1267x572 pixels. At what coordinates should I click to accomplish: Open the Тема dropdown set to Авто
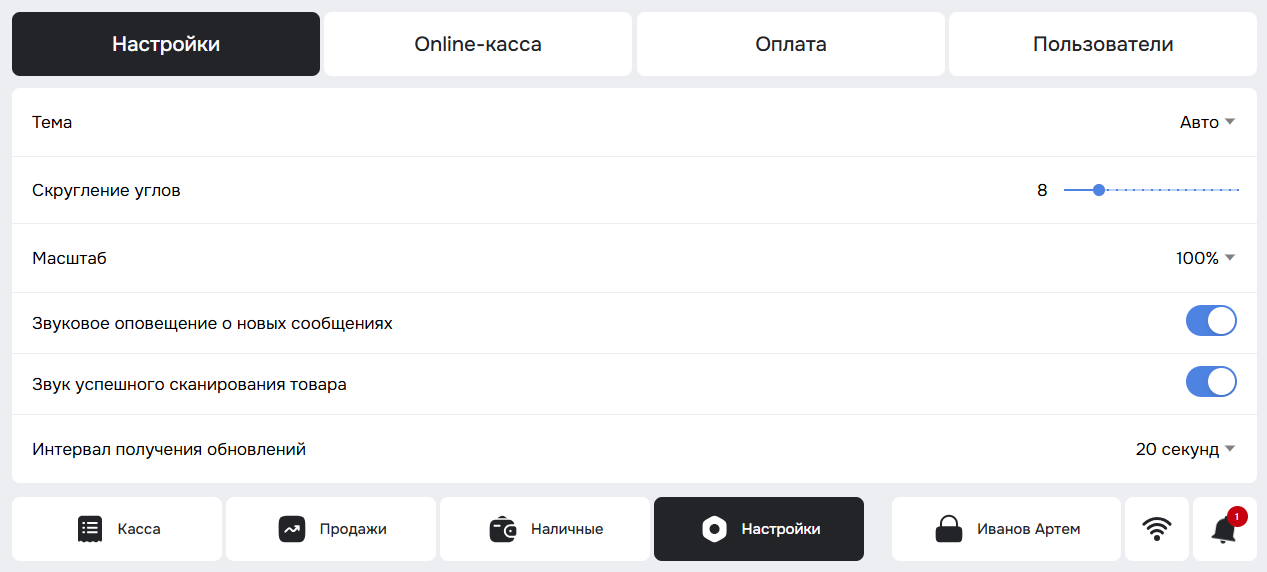(1208, 122)
